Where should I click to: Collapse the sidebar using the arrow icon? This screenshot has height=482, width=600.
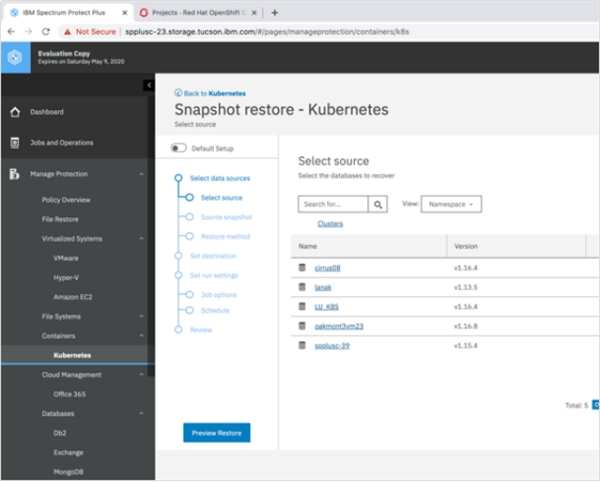pyautogui.click(x=148, y=86)
